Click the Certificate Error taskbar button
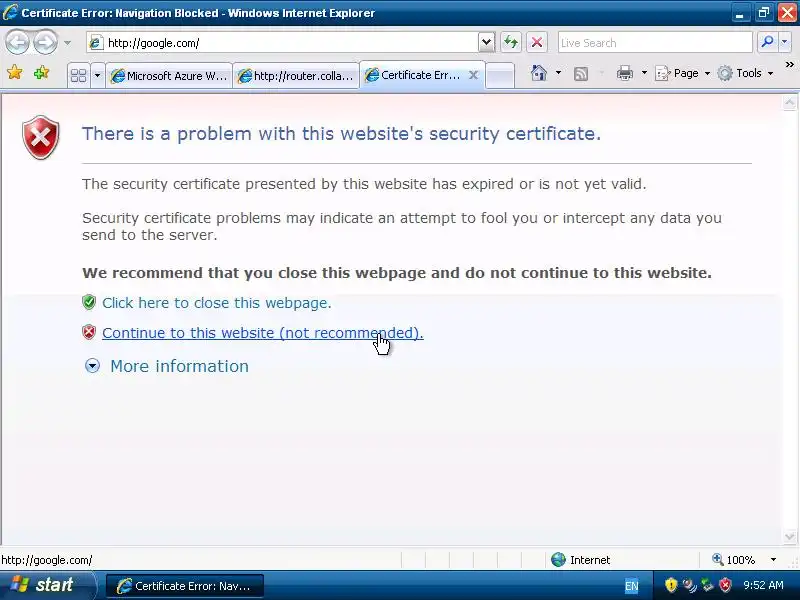The height and width of the screenshot is (600, 800). [185, 586]
